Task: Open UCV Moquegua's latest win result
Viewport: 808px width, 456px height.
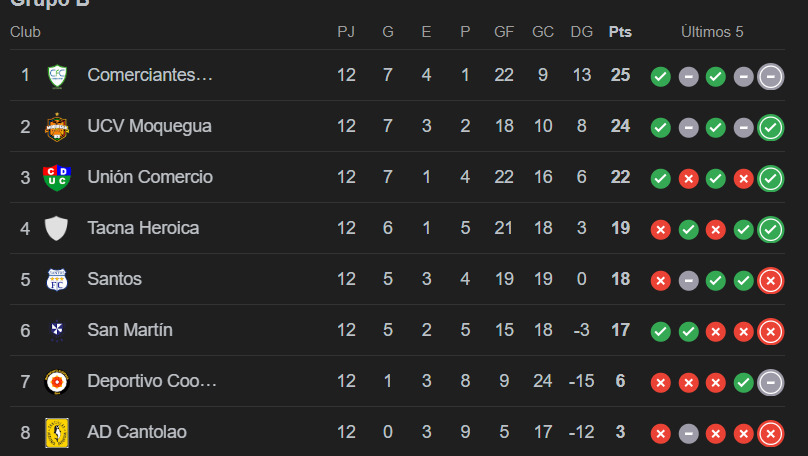Action: (x=770, y=127)
